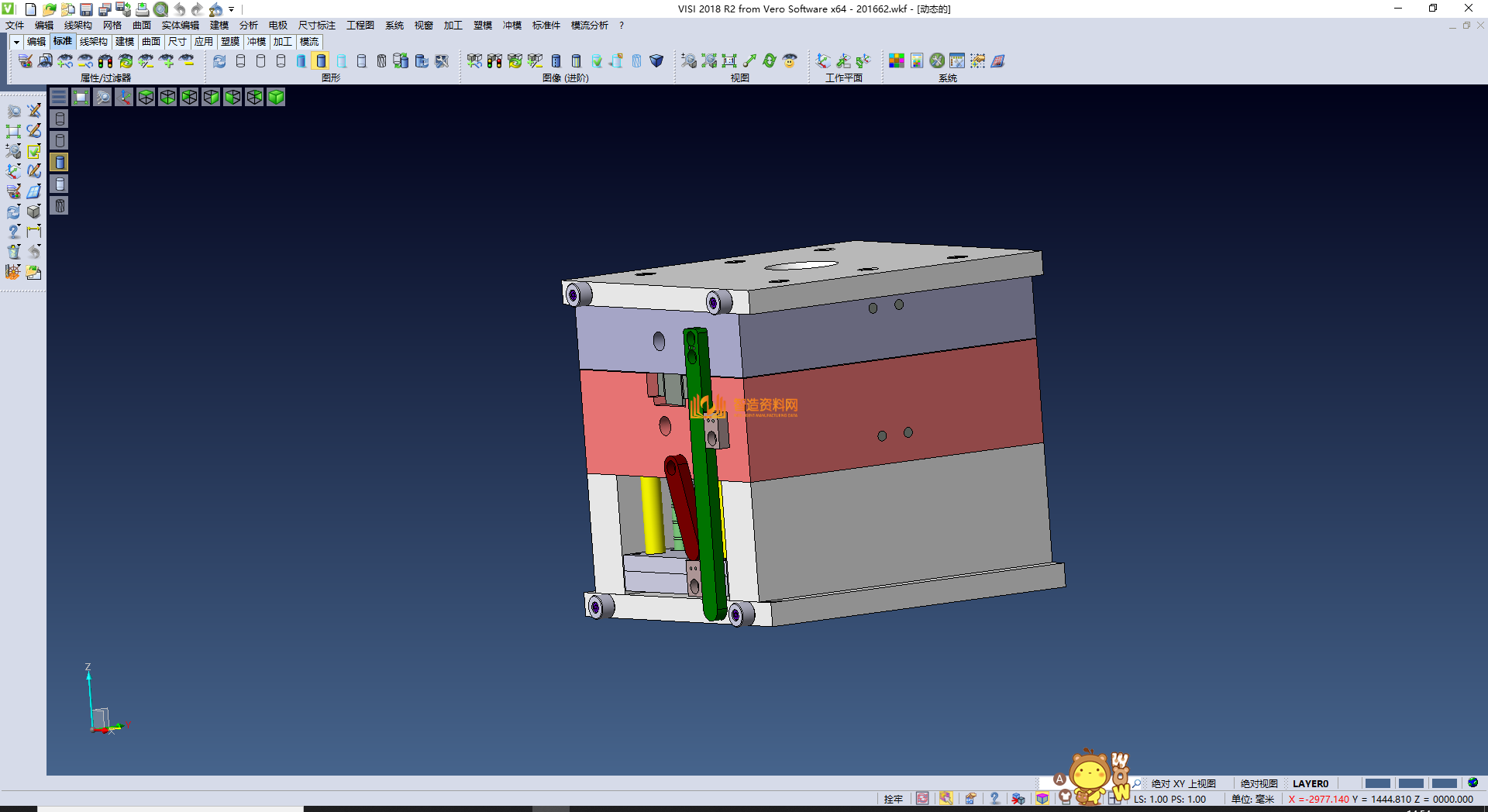The width and height of the screenshot is (1488, 812).
Task: Click the Save icon in quick access toolbar
Action: click(x=86, y=9)
